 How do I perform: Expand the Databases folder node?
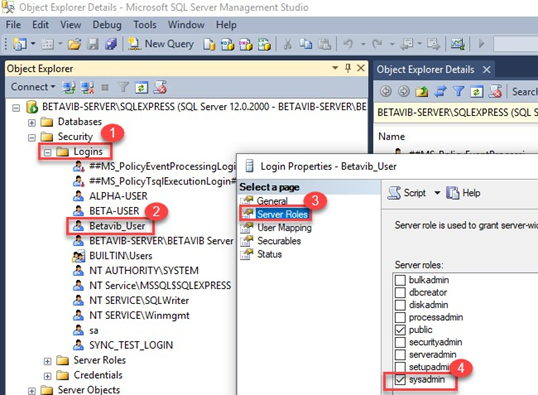tap(32, 123)
